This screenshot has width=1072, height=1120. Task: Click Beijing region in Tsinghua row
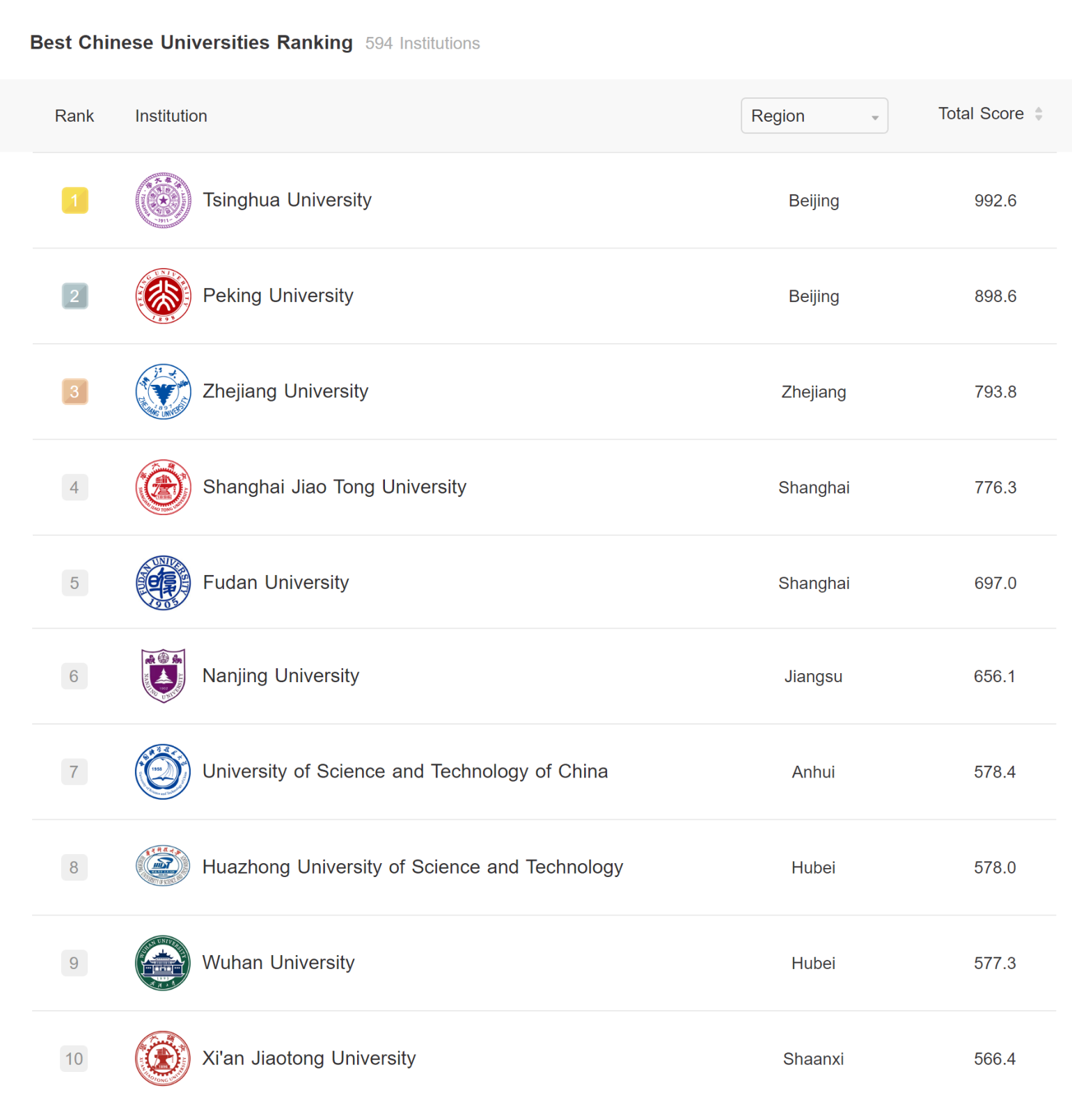pyautogui.click(x=814, y=201)
